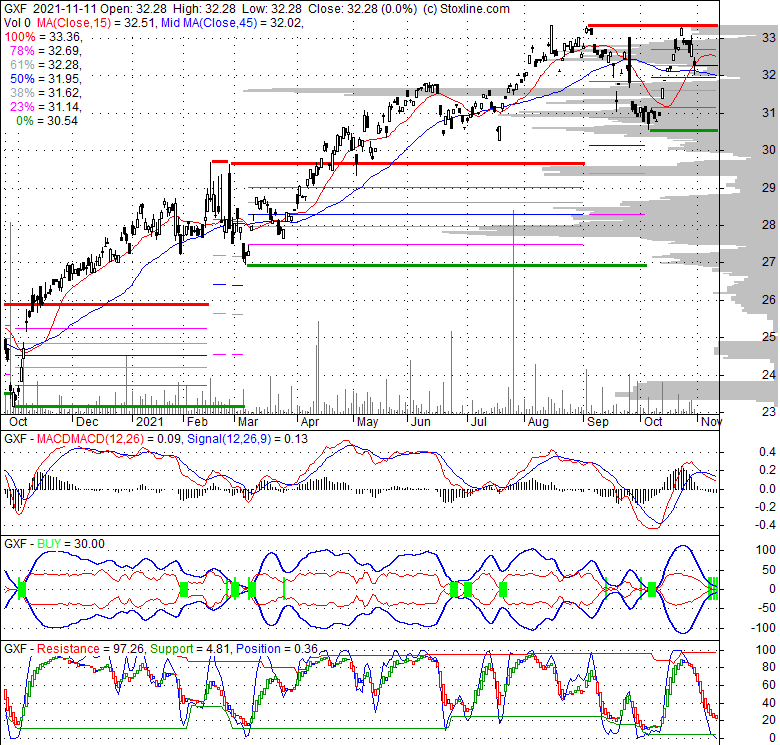
Task: Select the '61% = 32.28' Fibonacci level
Action: click(46, 65)
